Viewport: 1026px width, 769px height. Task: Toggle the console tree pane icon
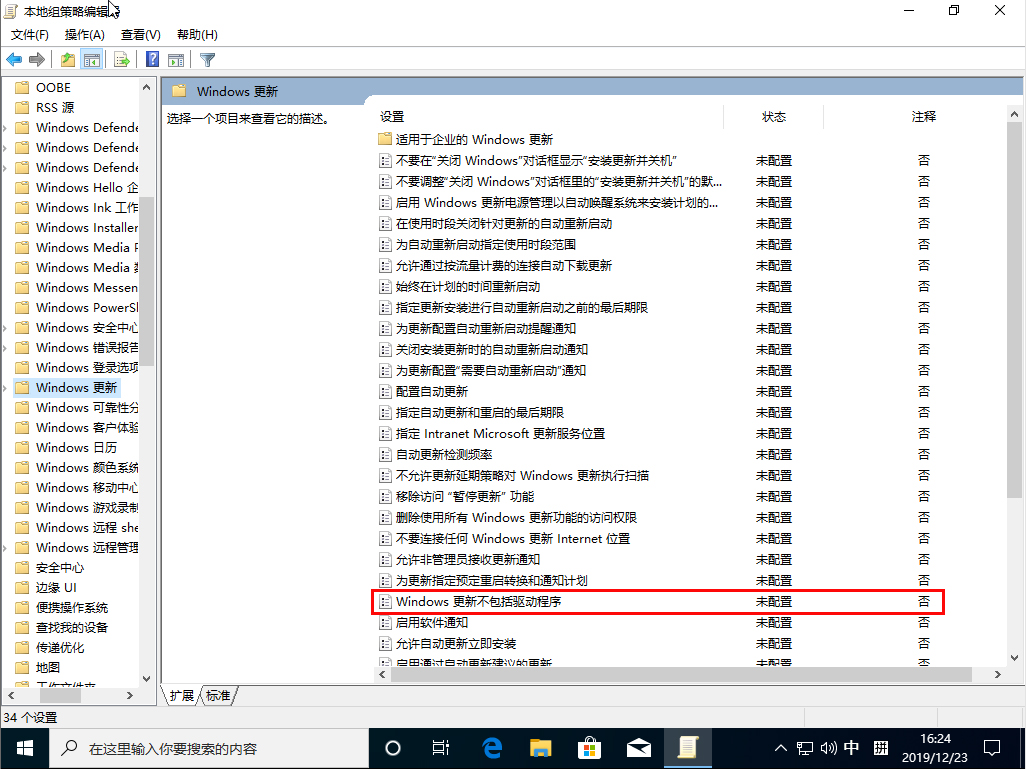92,59
